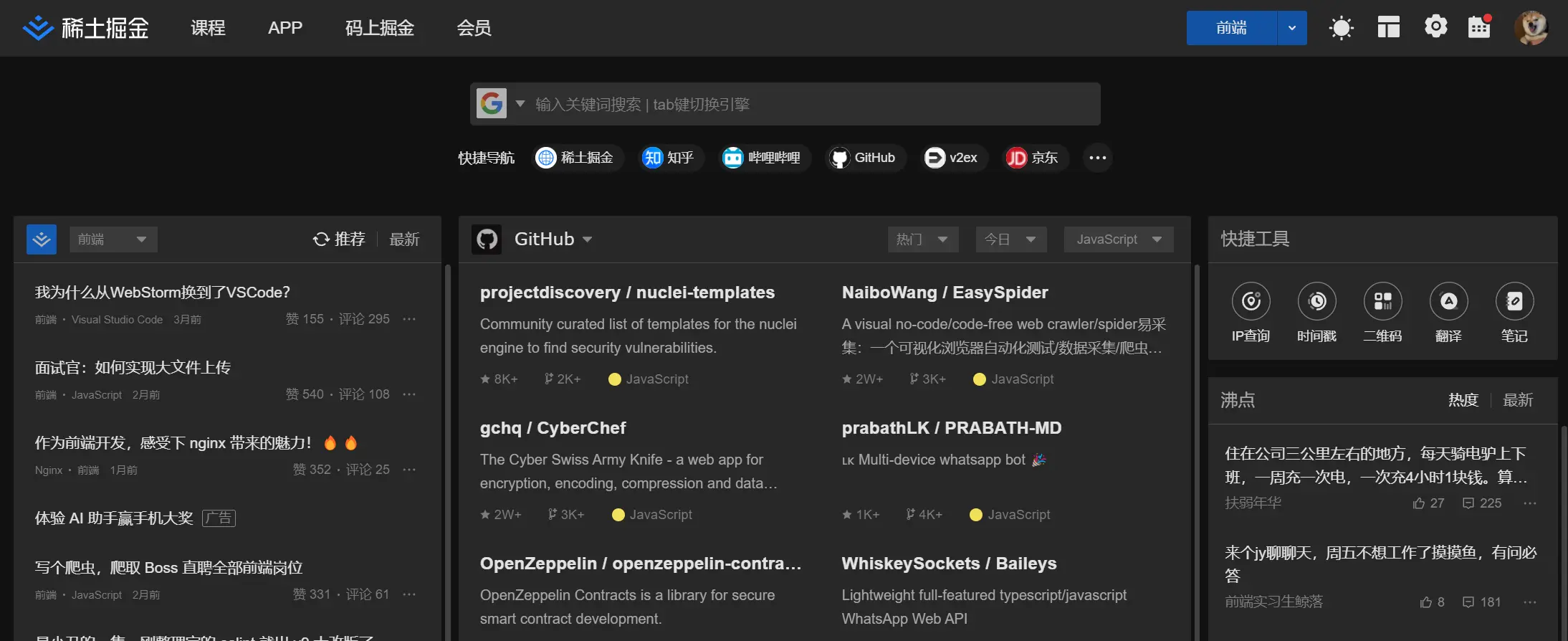Open more options for 大文件上传 article

[x=409, y=394]
